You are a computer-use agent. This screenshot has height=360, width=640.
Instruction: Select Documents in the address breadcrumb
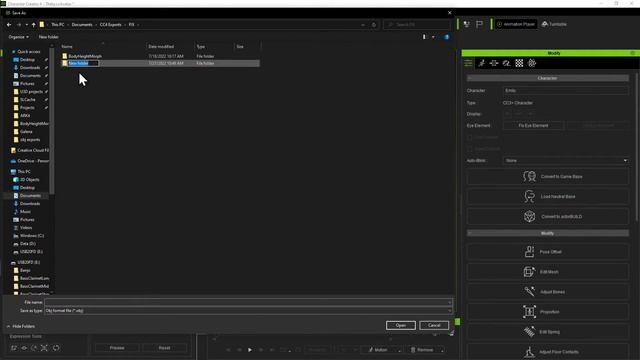click(82, 24)
